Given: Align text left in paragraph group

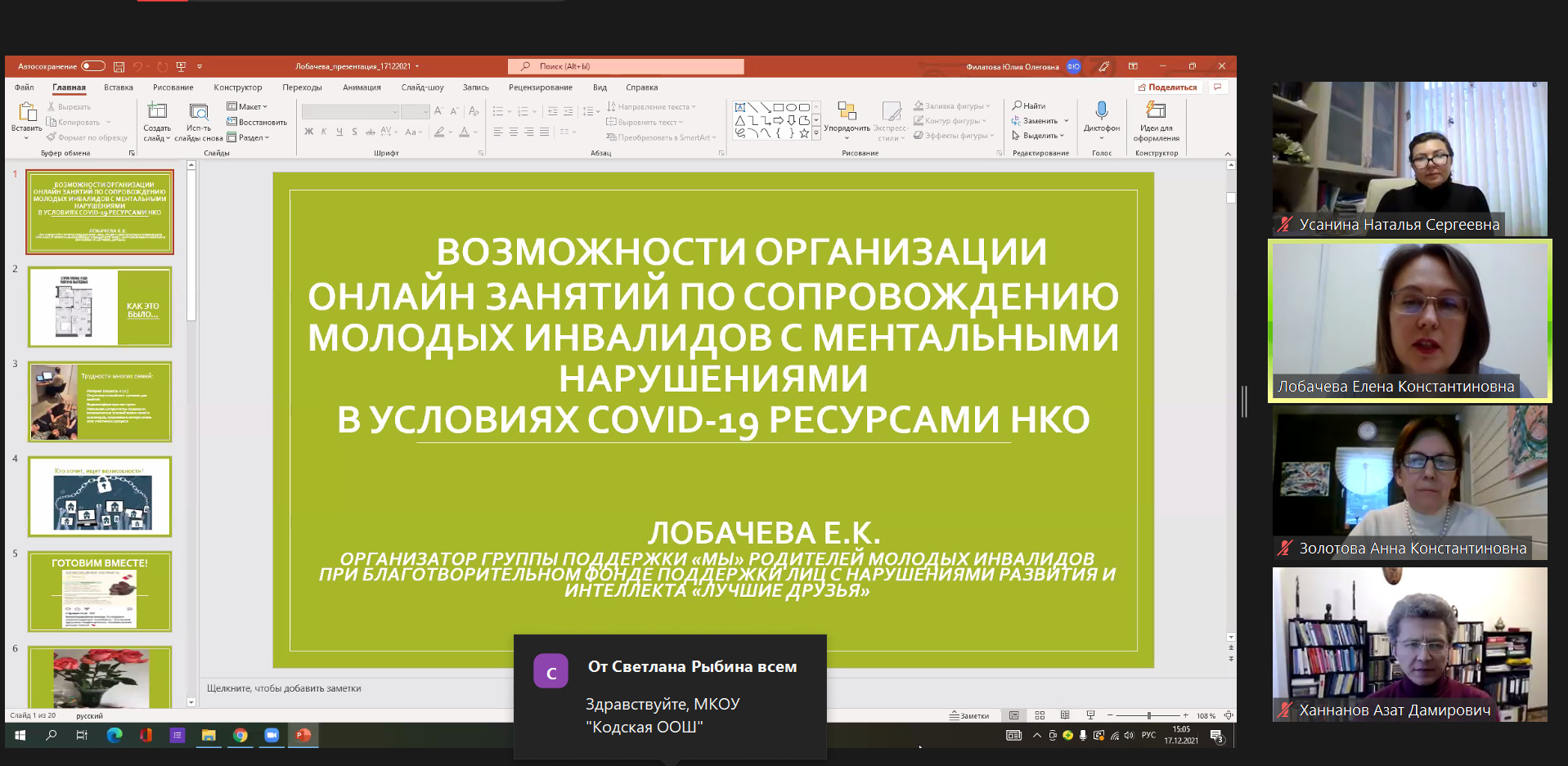Looking at the screenshot, I should click(x=498, y=132).
